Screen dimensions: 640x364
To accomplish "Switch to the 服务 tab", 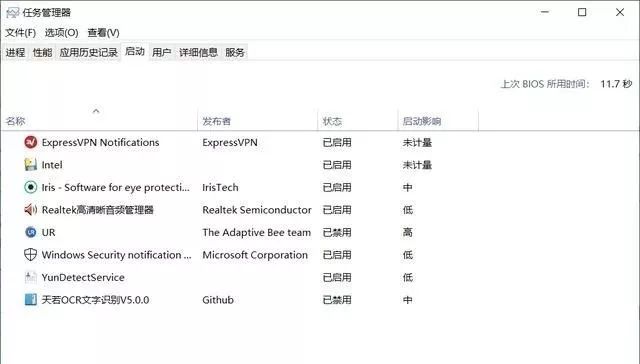I will pyautogui.click(x=235, y=52).
